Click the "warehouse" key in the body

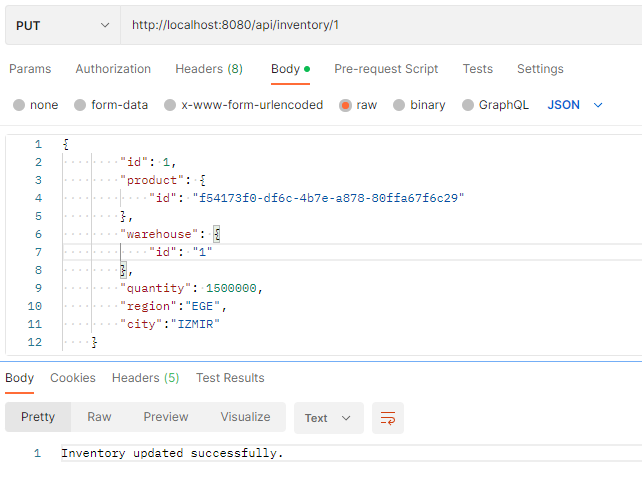coord(159,234)
